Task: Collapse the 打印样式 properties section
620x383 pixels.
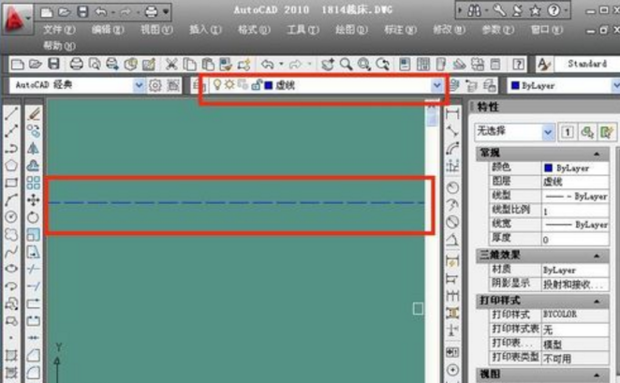Action: [x=597, y=302]
